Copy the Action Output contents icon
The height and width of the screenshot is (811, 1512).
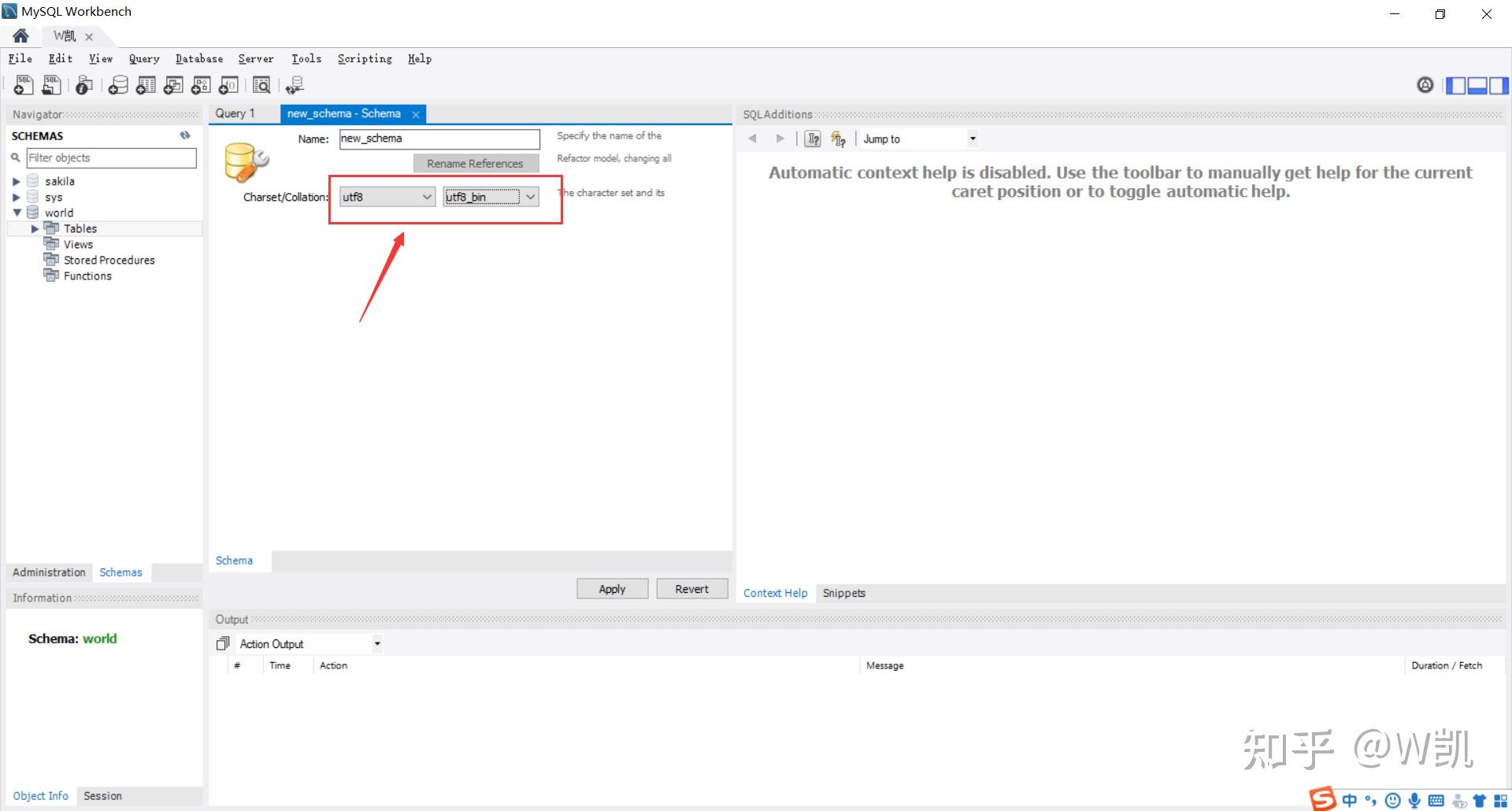(x=223, y=644)
